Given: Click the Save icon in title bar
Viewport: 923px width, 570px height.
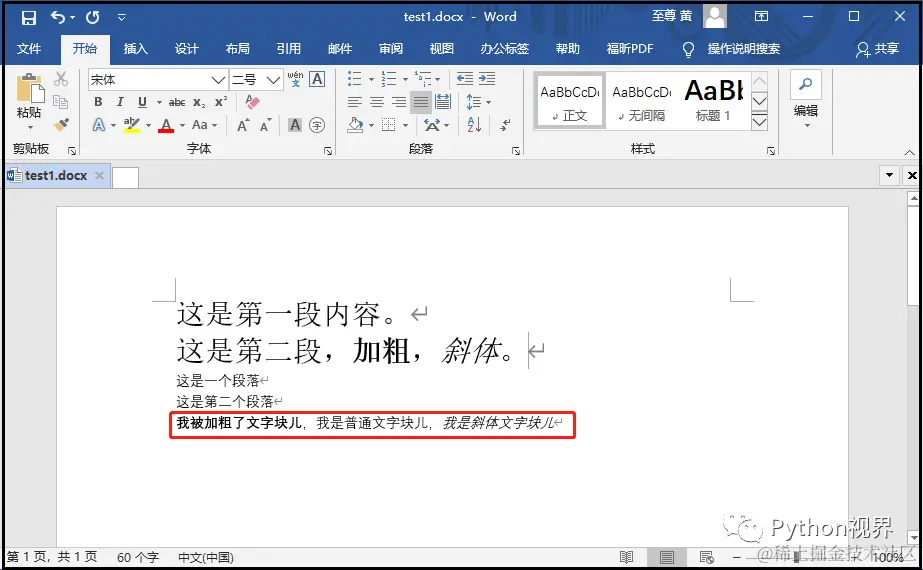Looking at the screenshot, I should (x=28, y=18).
